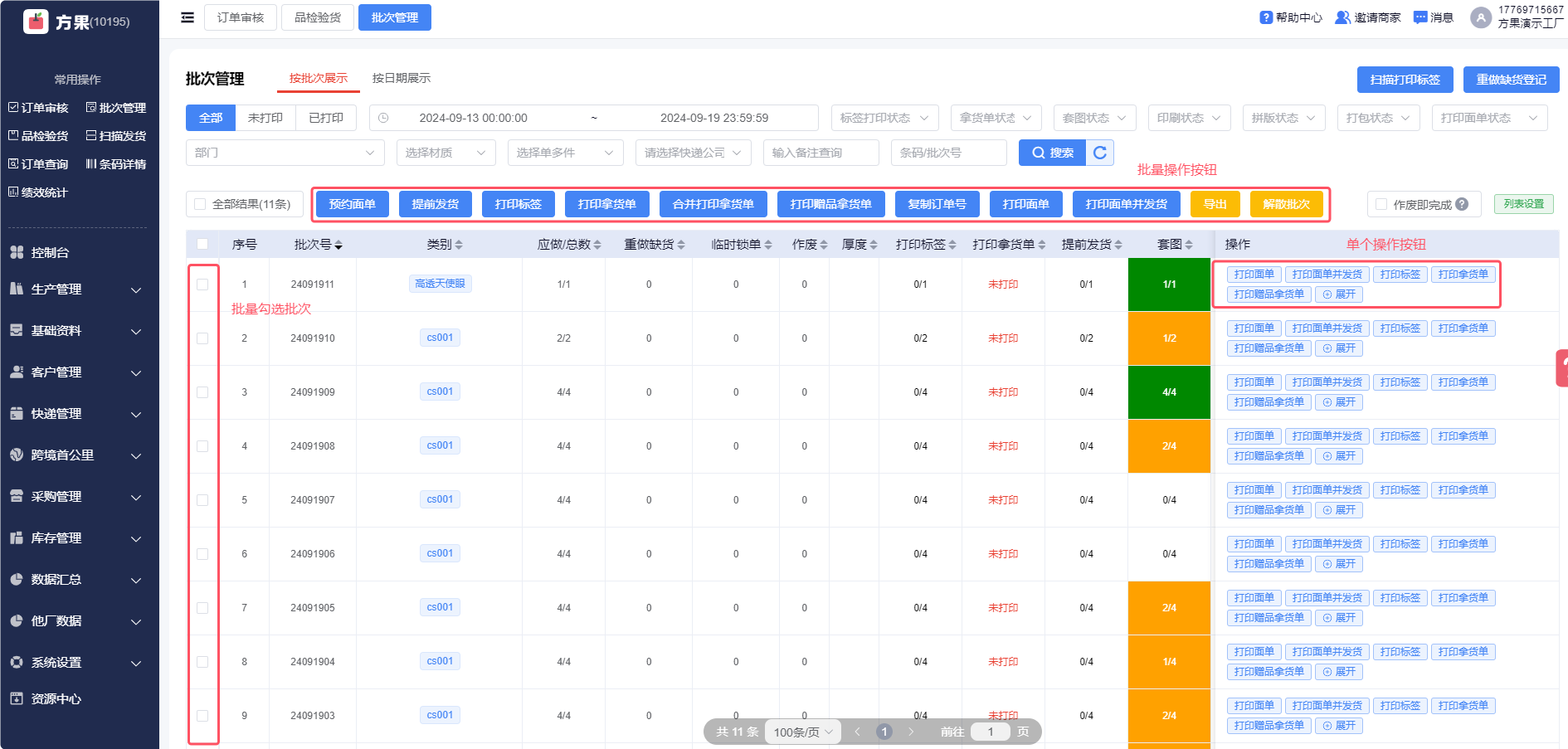
Task: Switch to the 订单审核 tab
Action: (241, 17)
